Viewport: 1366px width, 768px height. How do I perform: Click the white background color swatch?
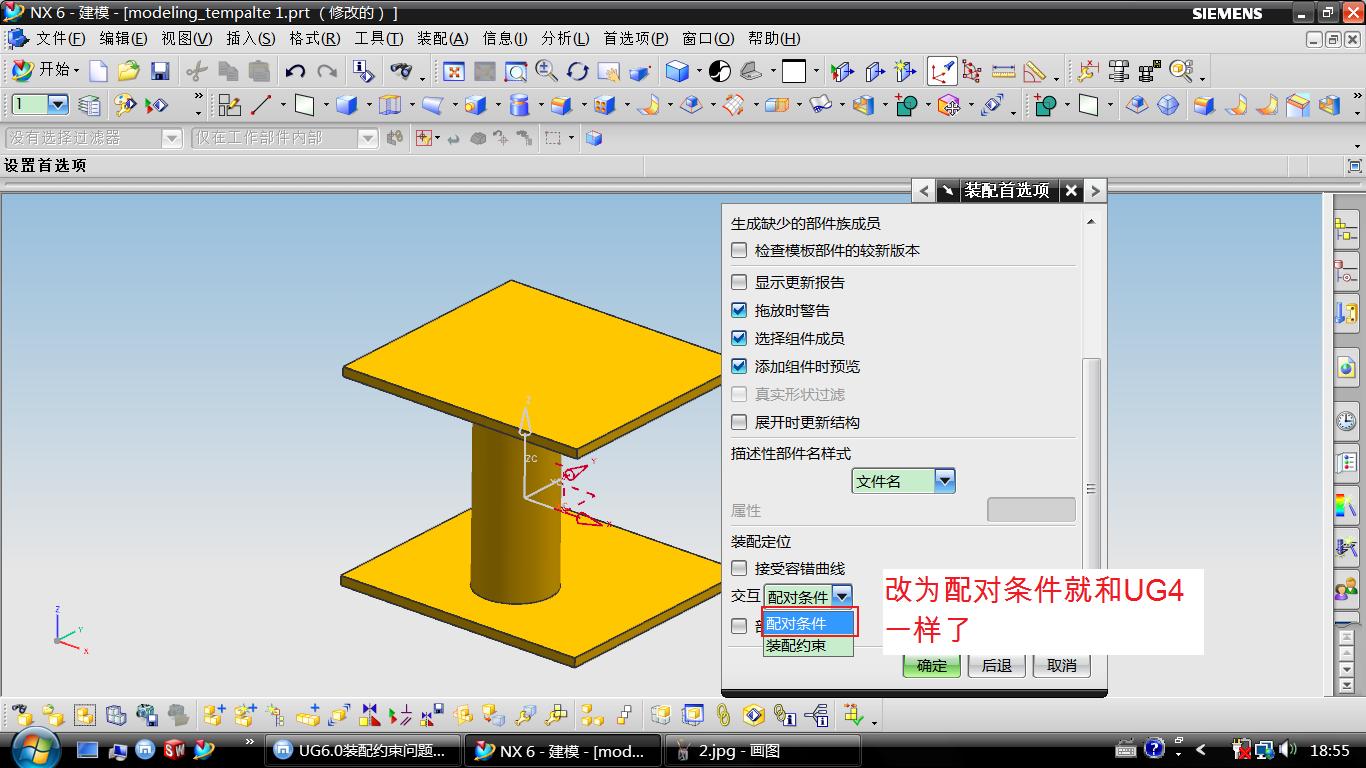click(794, 71)
